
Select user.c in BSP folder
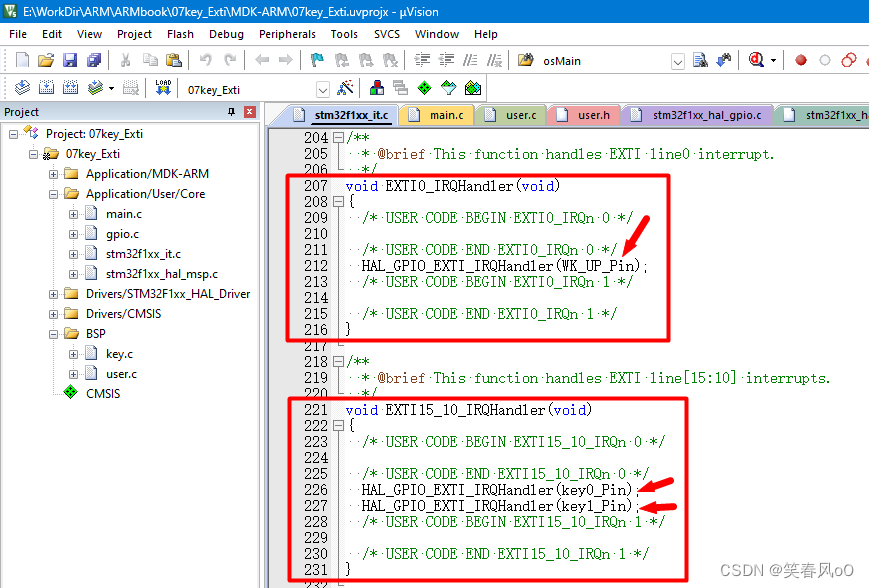click(x=121, y=374)
